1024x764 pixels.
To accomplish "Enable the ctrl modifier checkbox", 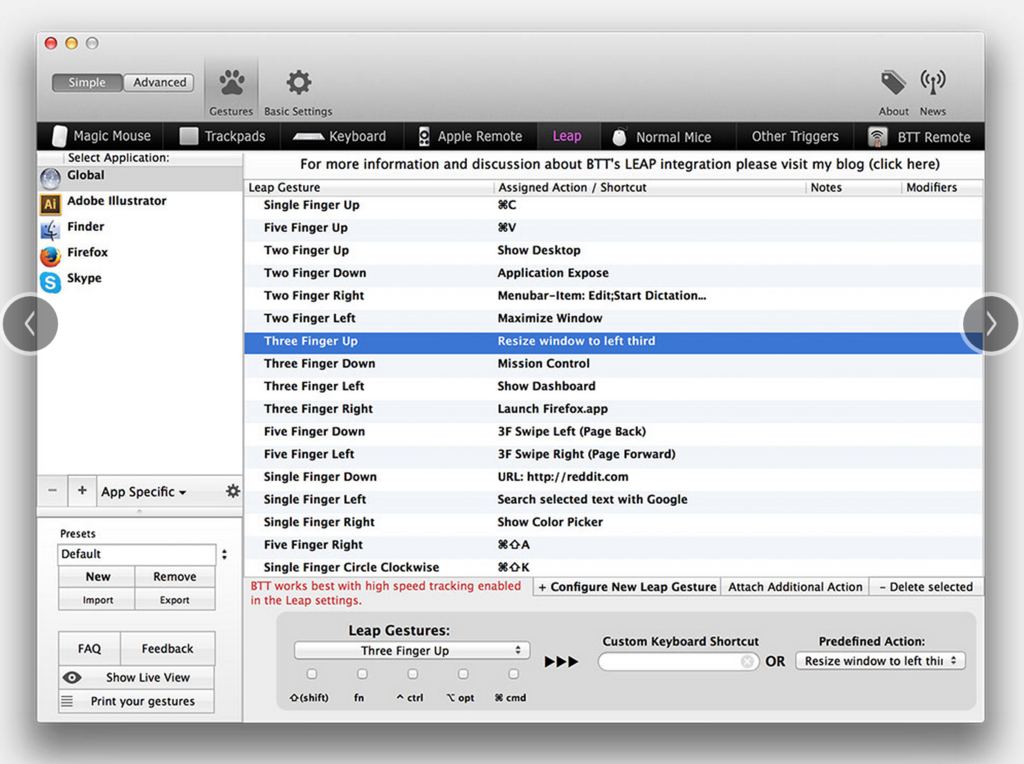I will (x=412, y=674).
